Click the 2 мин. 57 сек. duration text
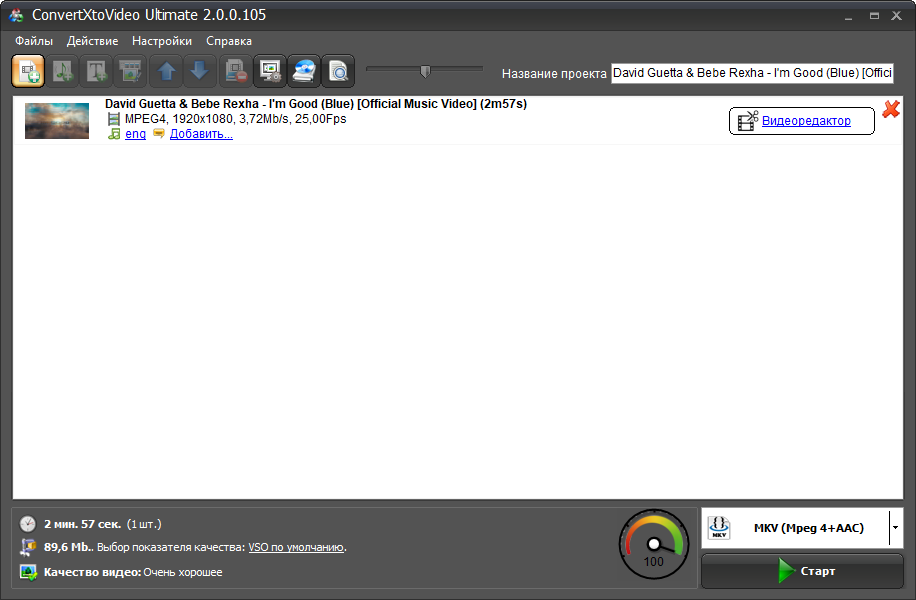916x600 pixels. tap(82, 524)
